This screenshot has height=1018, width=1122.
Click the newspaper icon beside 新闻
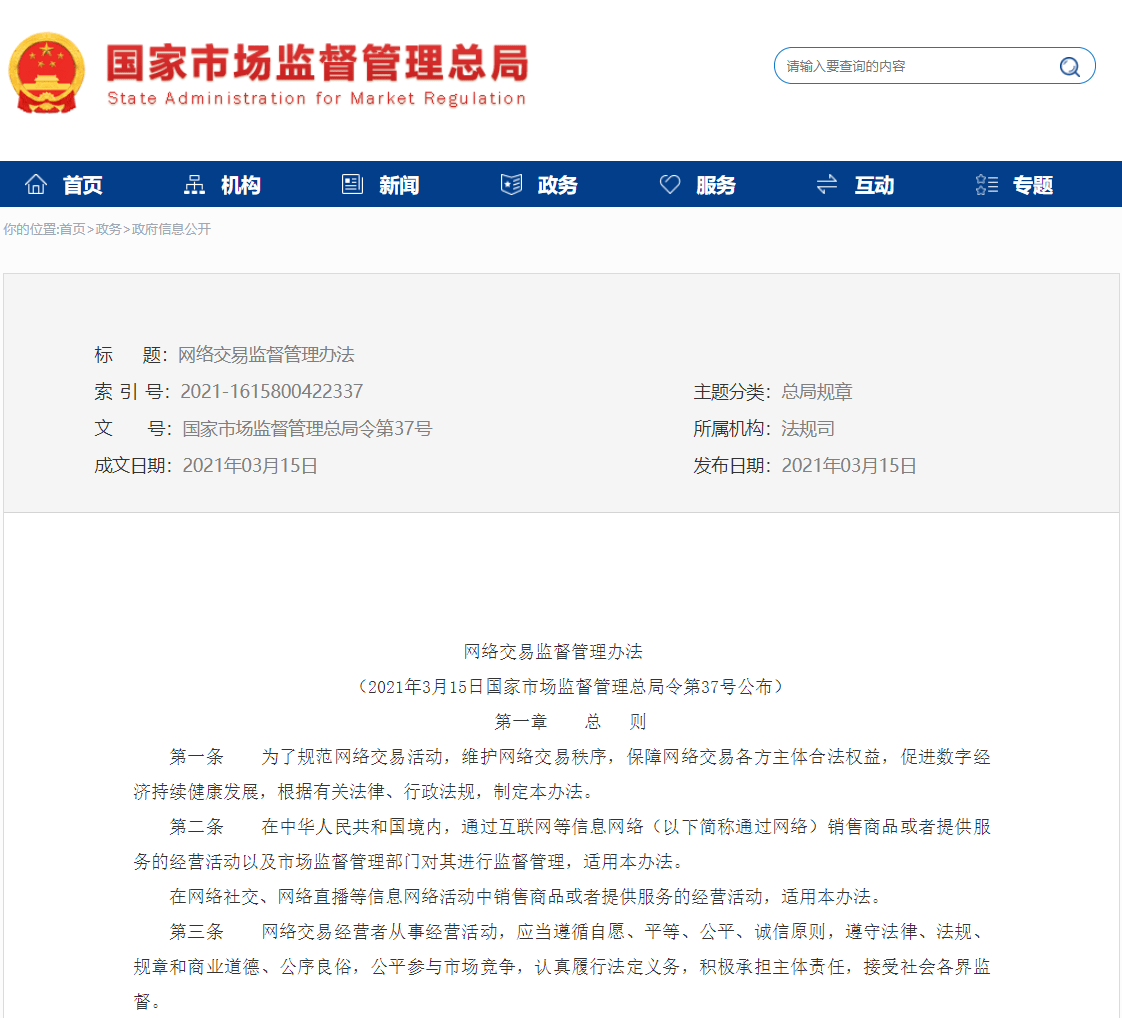(x=352, y=185)
